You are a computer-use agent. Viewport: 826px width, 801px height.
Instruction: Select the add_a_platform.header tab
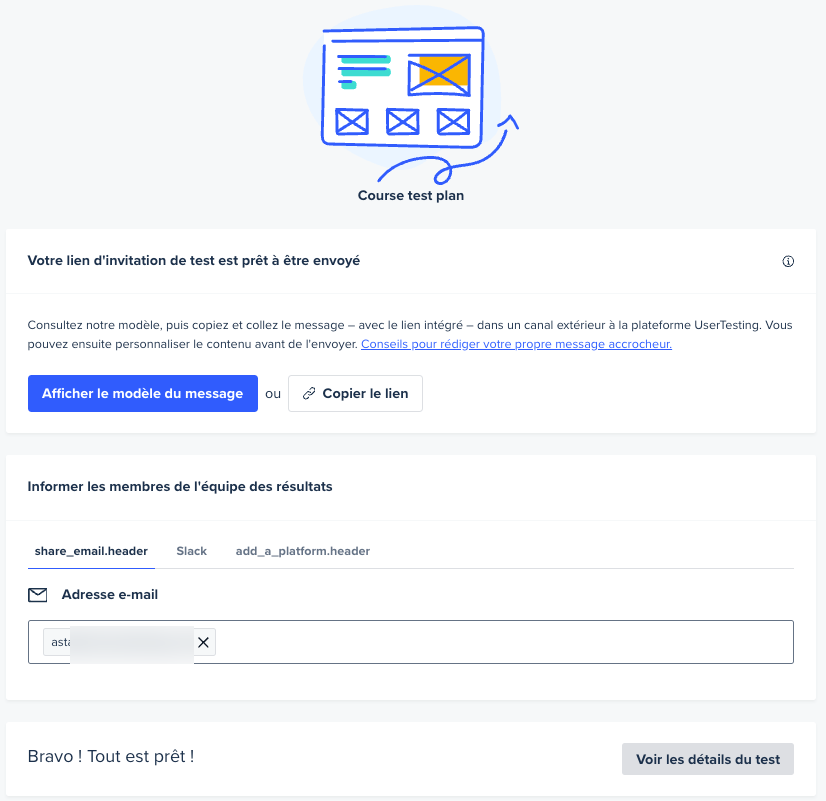click(x=302, y=551)
